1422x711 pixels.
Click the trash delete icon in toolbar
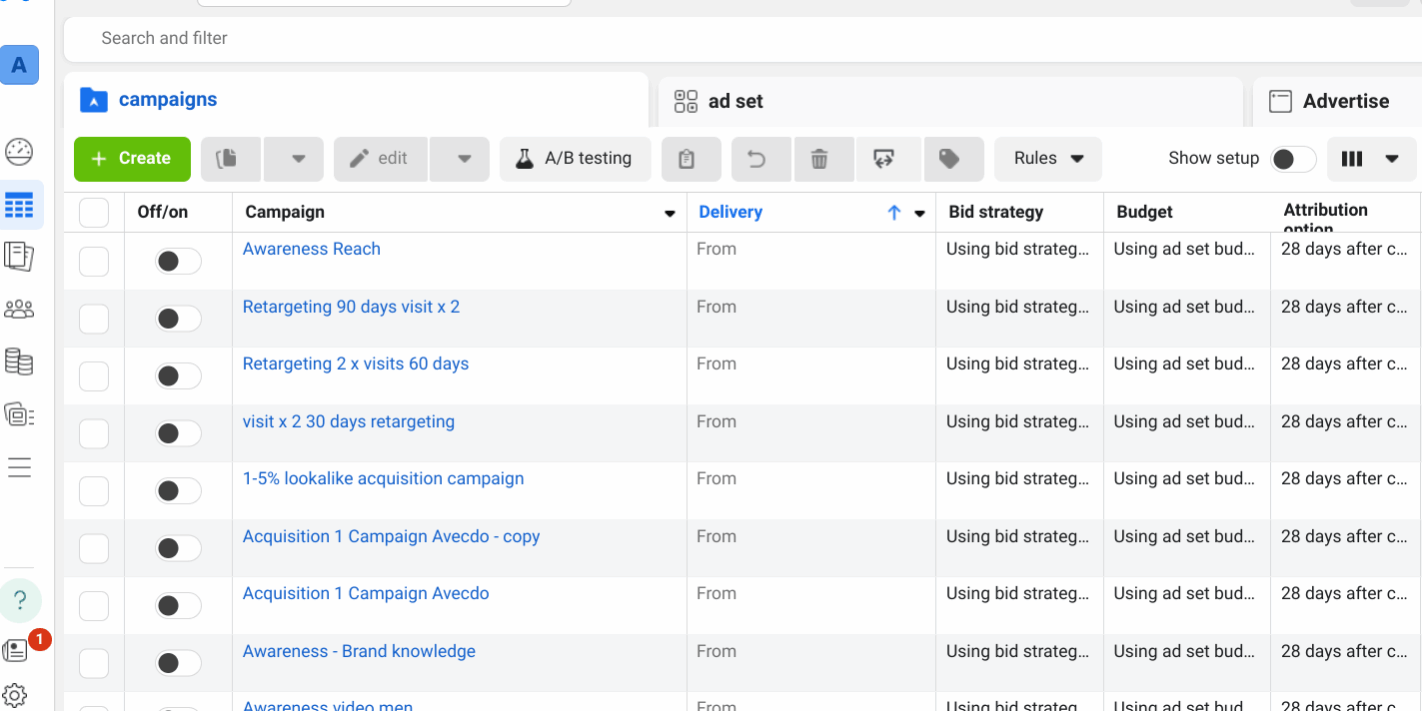[x=819, y=159]
